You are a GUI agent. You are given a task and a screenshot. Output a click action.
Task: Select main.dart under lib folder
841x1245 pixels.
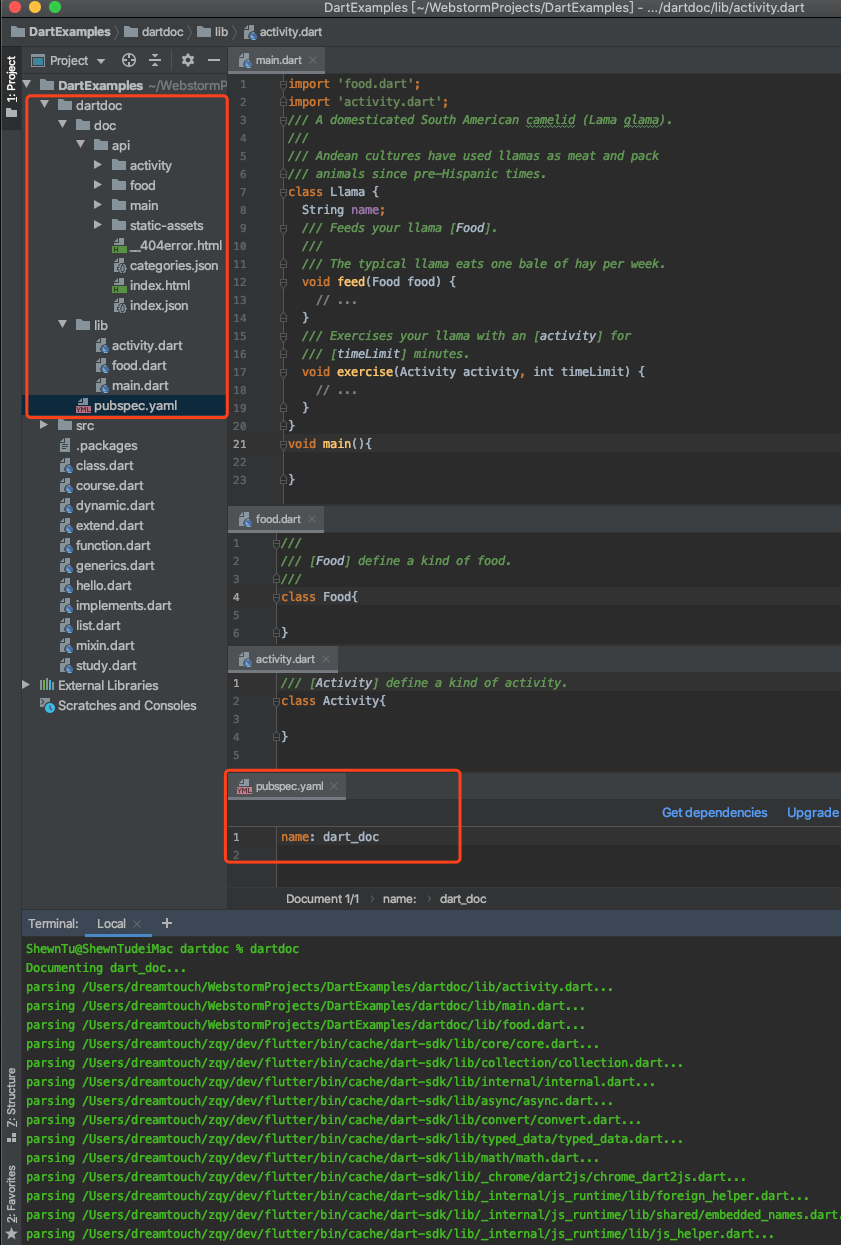[131, 385]
